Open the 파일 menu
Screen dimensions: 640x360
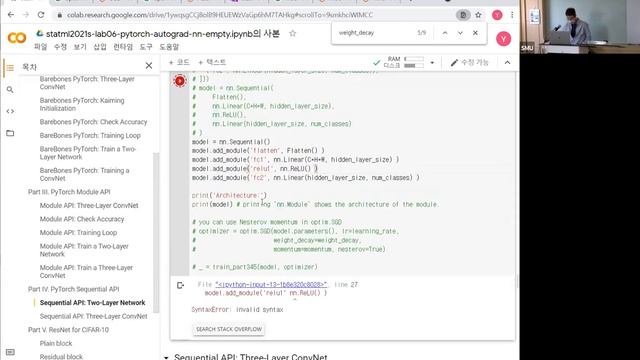[x=40, y=47]
